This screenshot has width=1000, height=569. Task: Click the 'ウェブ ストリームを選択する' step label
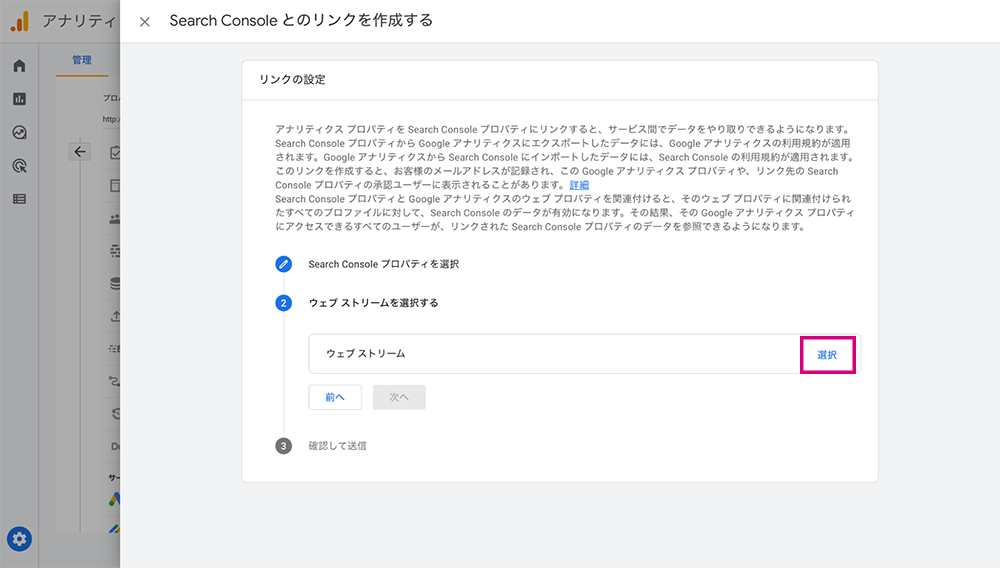click(x=374, y=303)
